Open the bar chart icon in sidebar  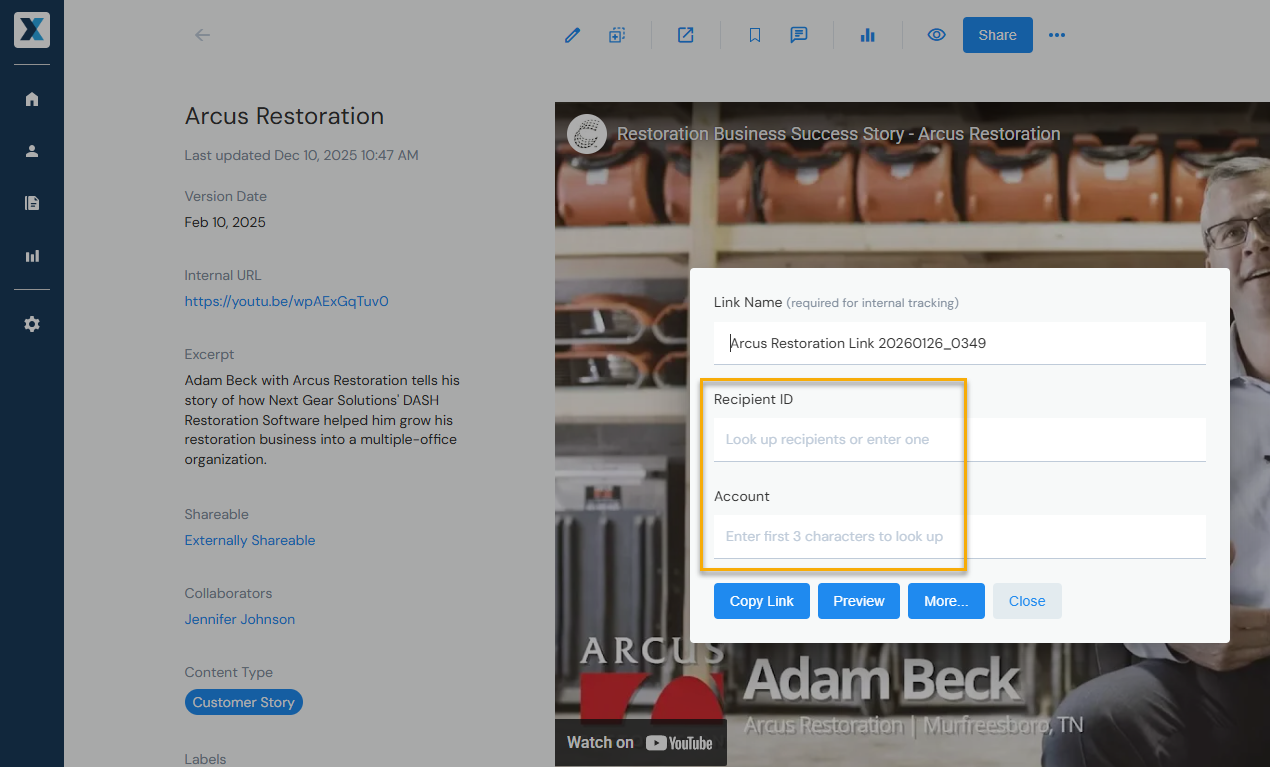tap(32, 256)
